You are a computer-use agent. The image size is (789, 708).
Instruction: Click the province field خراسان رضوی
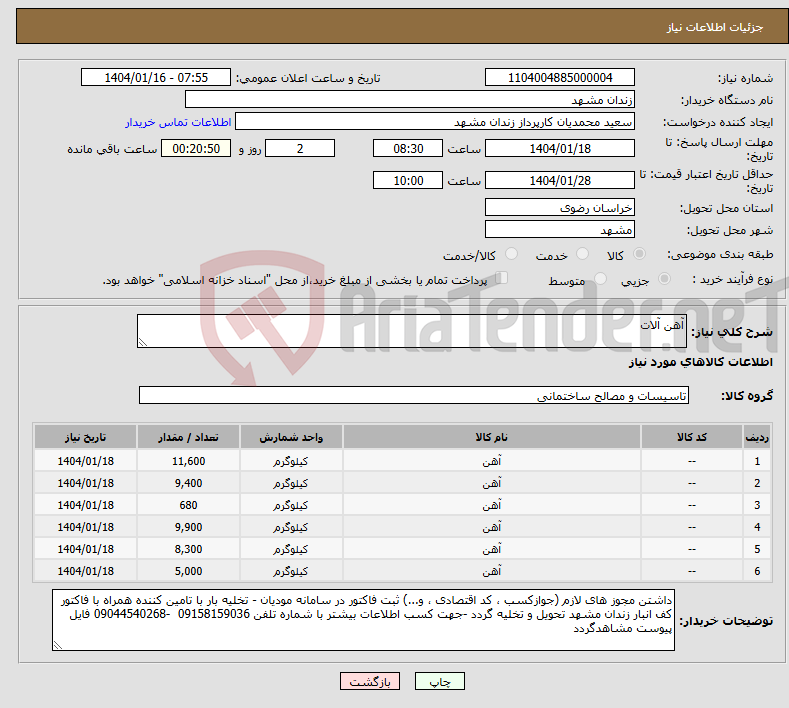tap(560, 207)
